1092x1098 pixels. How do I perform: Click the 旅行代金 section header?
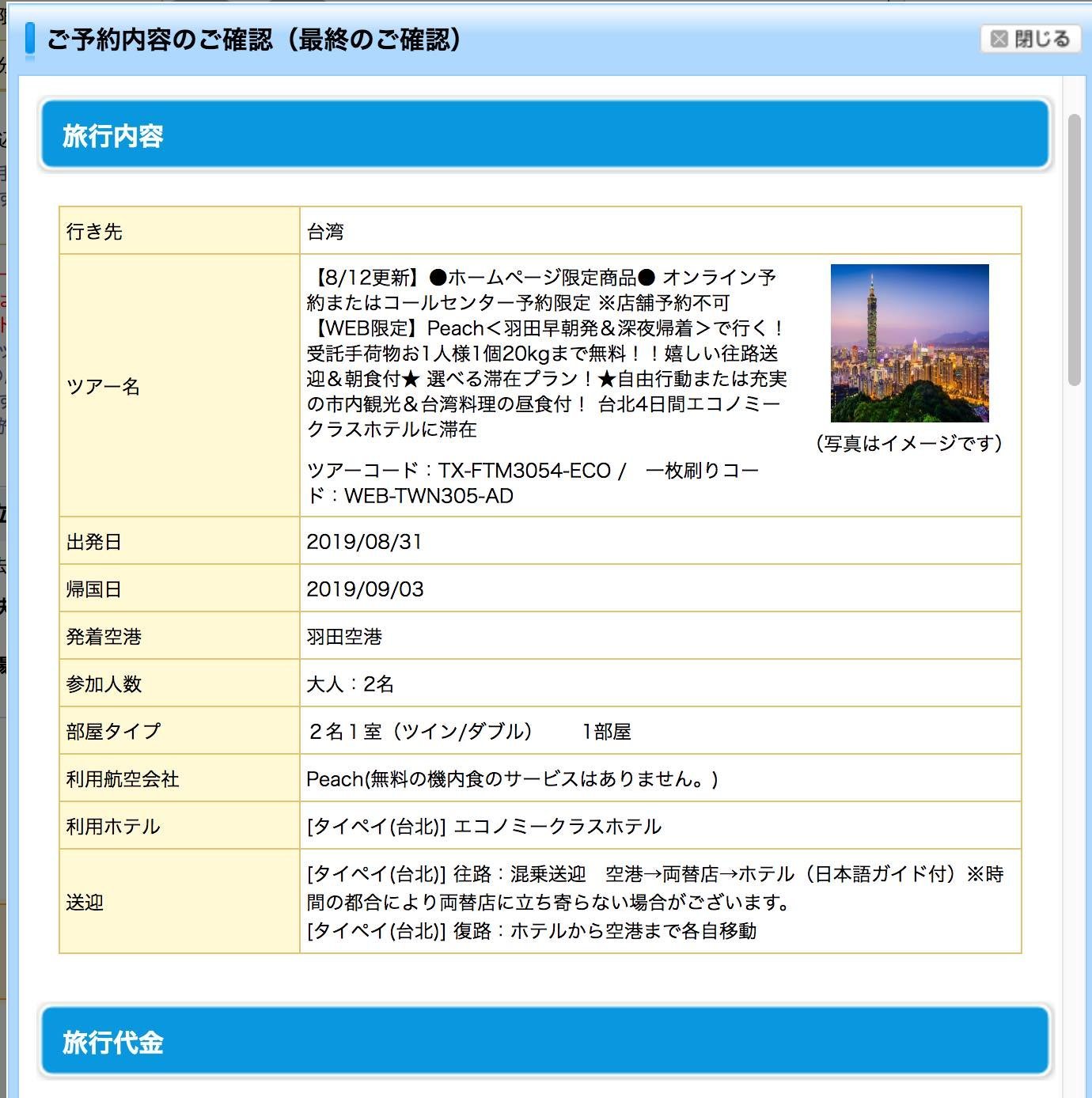click(545, 1042)
